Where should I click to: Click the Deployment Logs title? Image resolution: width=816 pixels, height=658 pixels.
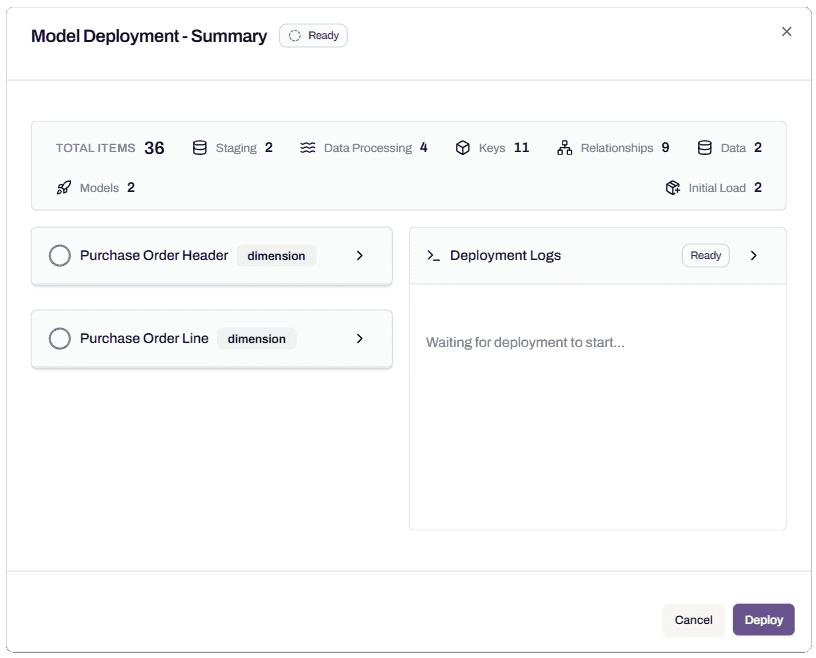(505, 256)
